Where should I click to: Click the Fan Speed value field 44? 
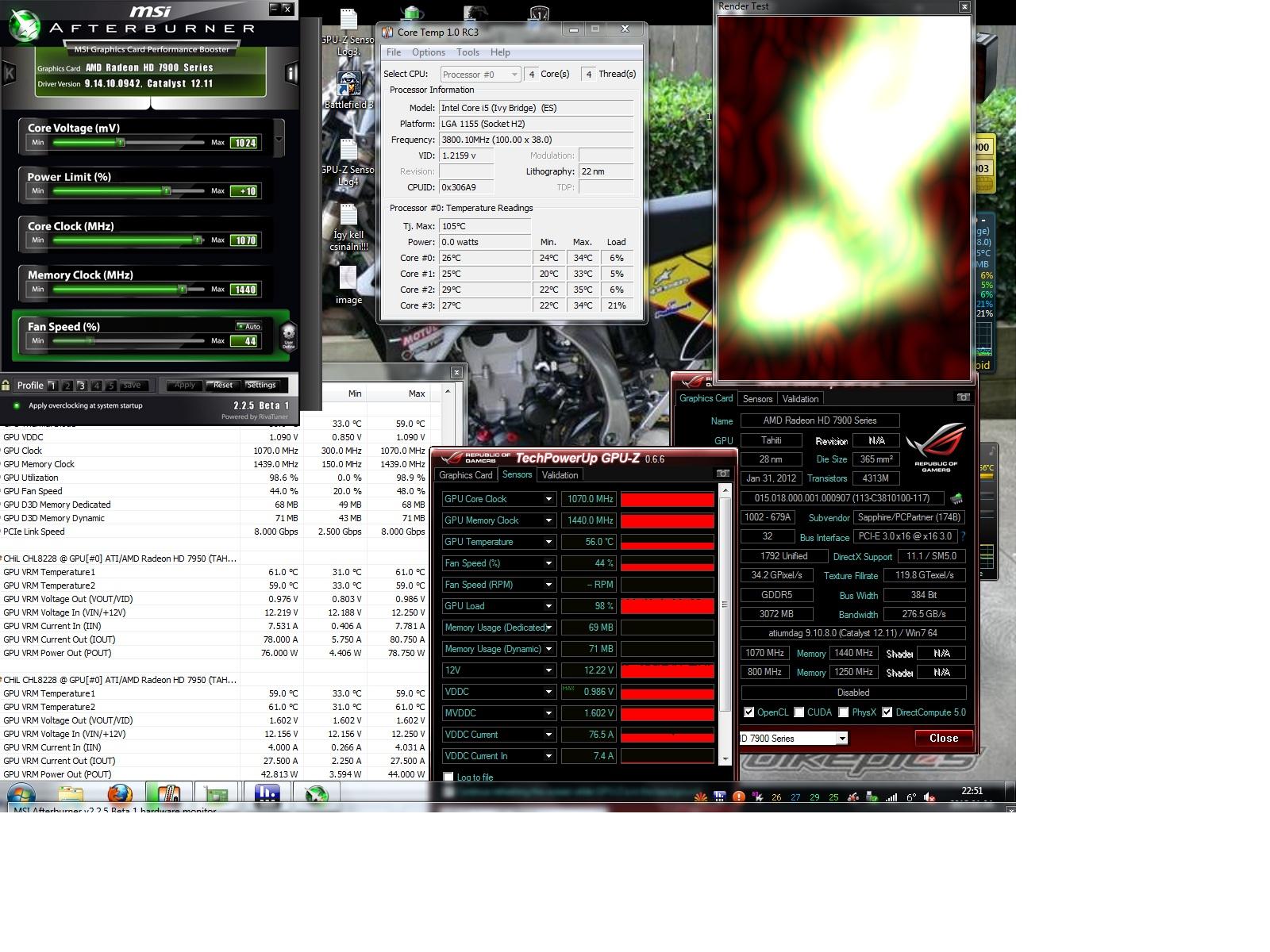click(244, 341)
